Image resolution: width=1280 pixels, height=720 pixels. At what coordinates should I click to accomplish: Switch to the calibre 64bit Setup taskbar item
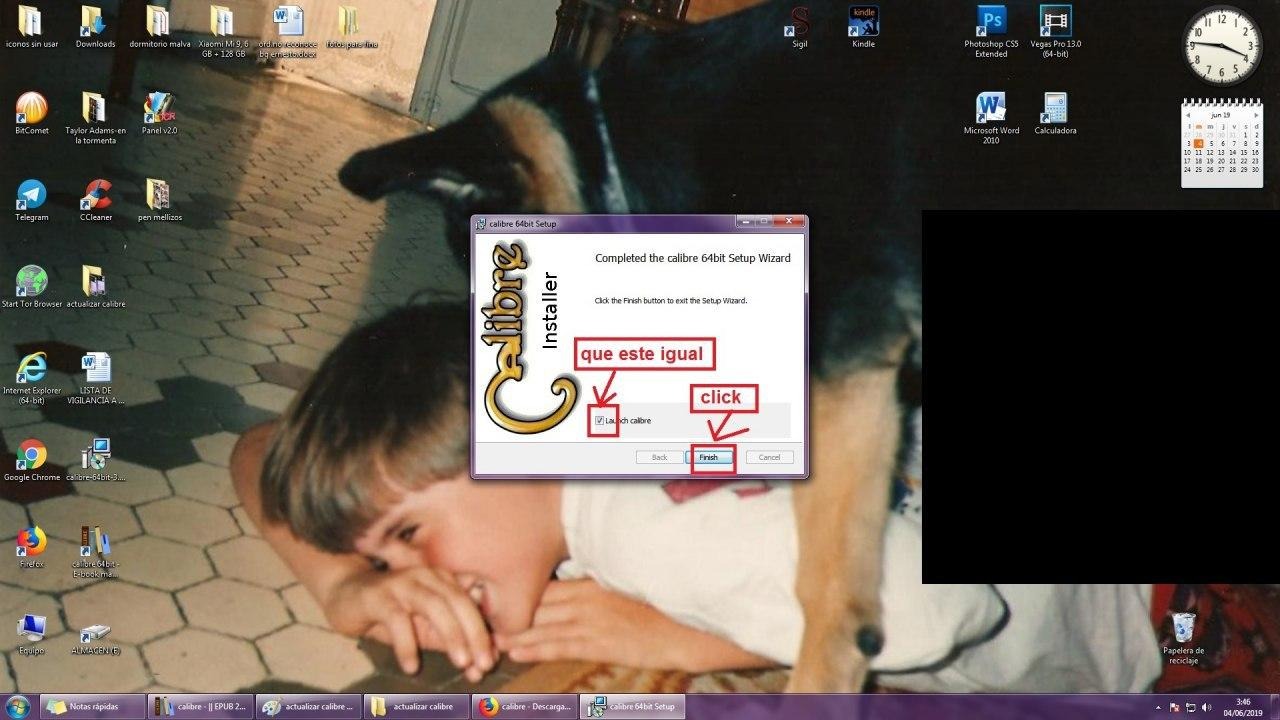632,706
